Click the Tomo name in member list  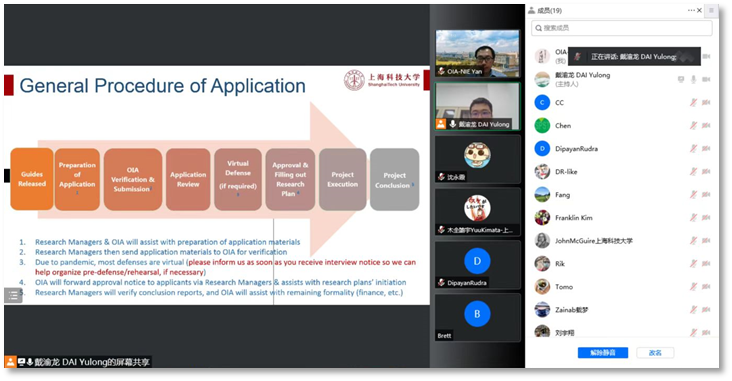pyautogui.click(x=564, y=286)
